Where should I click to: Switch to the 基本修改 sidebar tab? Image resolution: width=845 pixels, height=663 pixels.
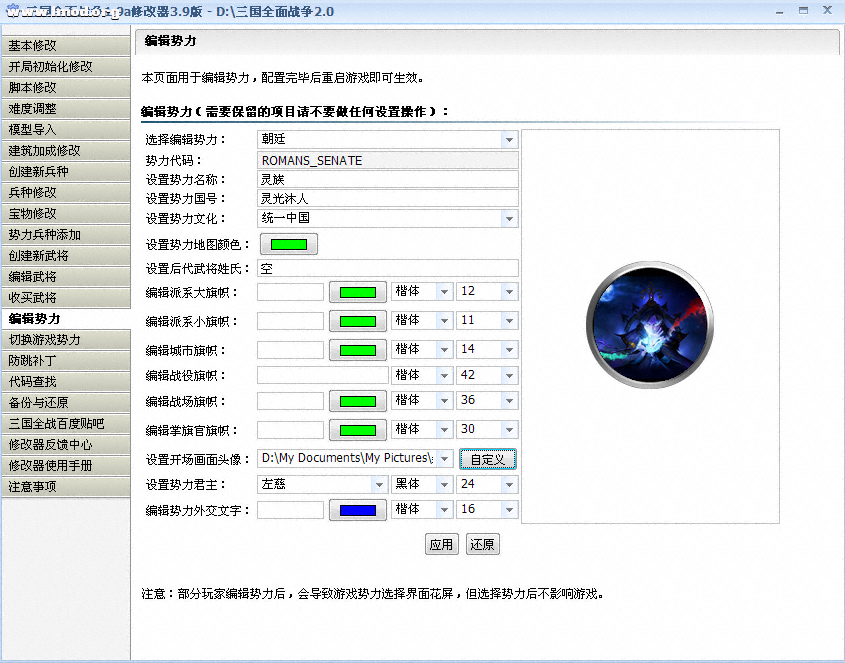pos(65,46)
